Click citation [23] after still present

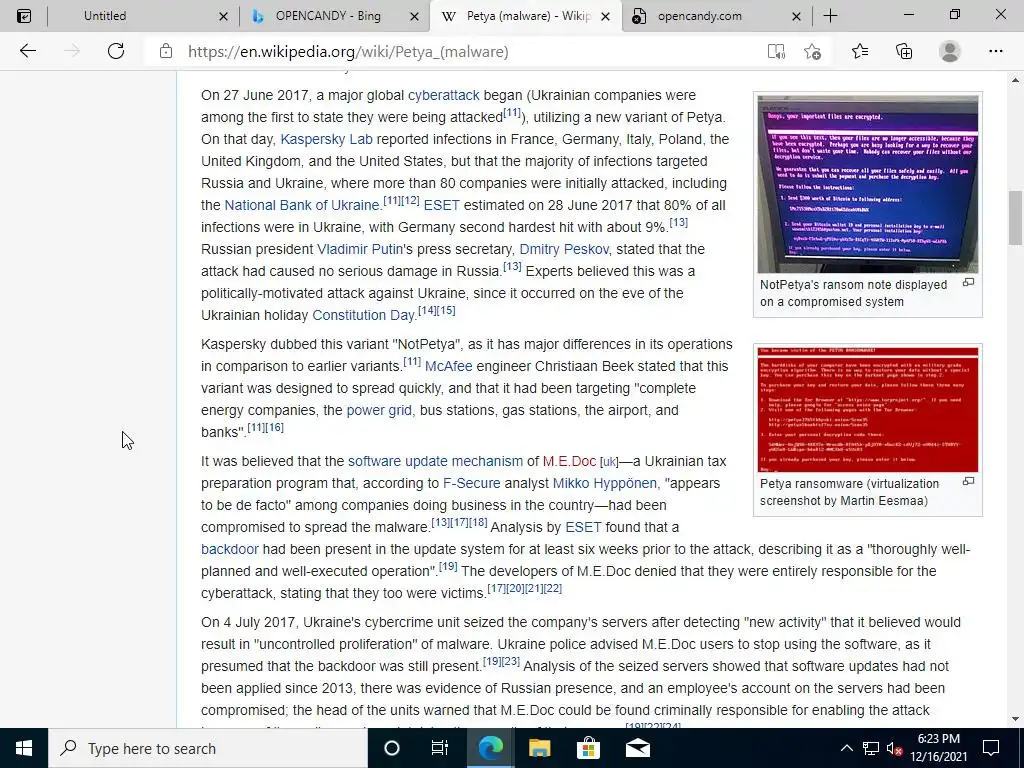511,661
